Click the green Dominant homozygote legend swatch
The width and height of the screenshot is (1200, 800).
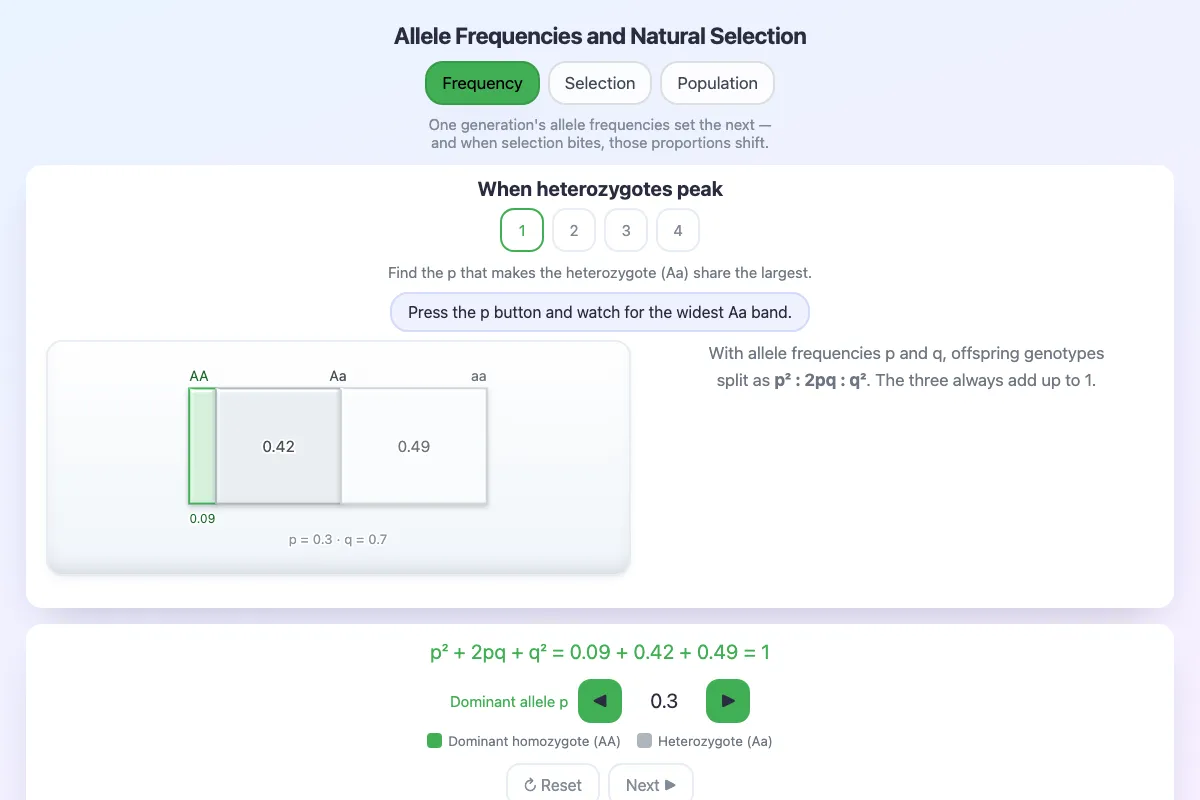[x=434, y=741]
